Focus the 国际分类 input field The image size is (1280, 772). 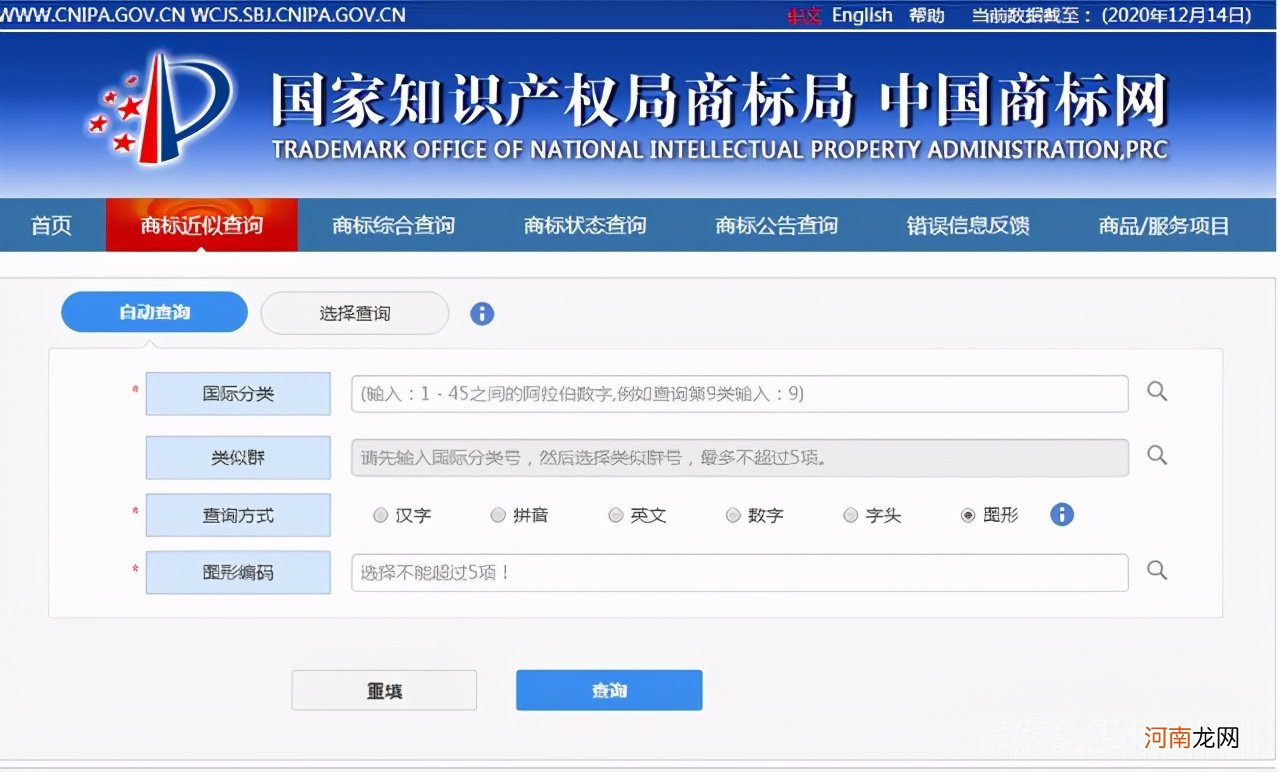739,394
